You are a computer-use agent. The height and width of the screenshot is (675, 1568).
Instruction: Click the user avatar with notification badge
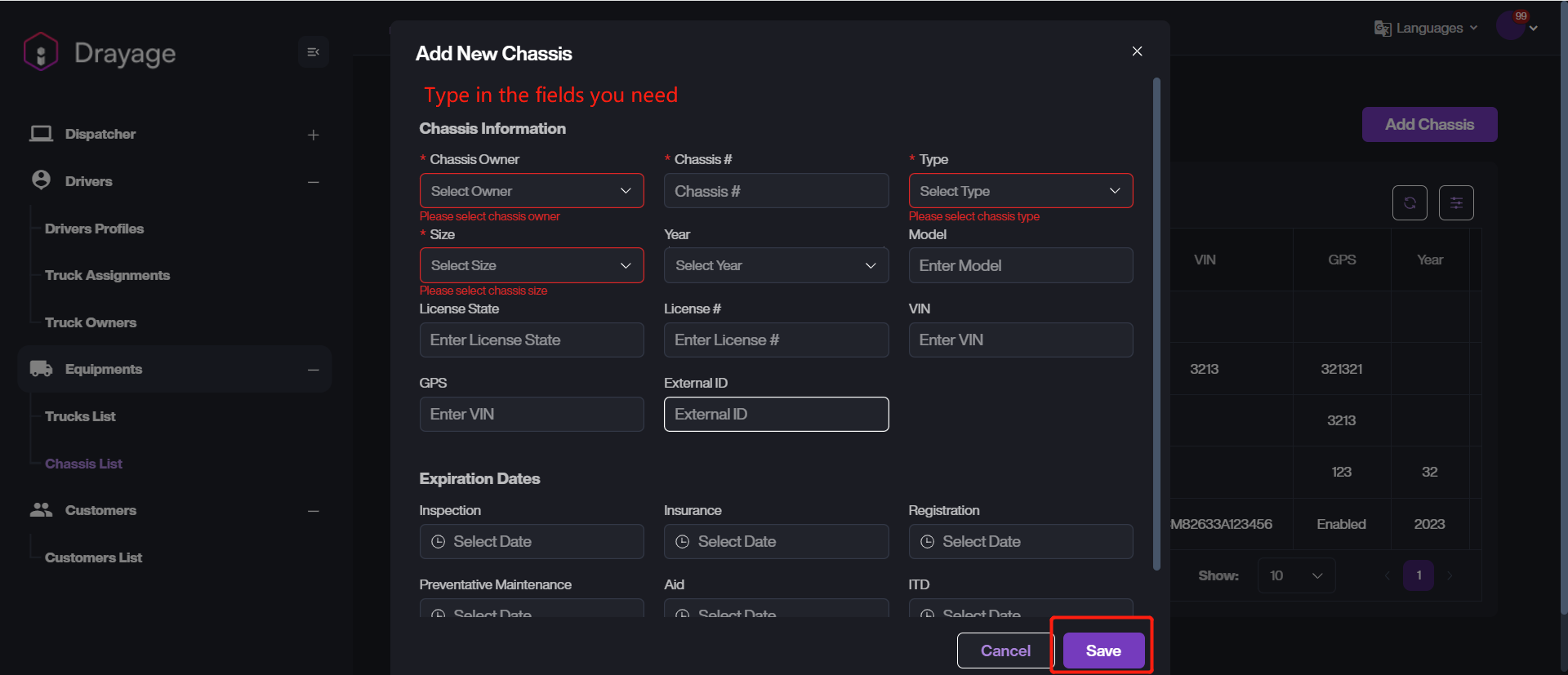click(1510, 26)
